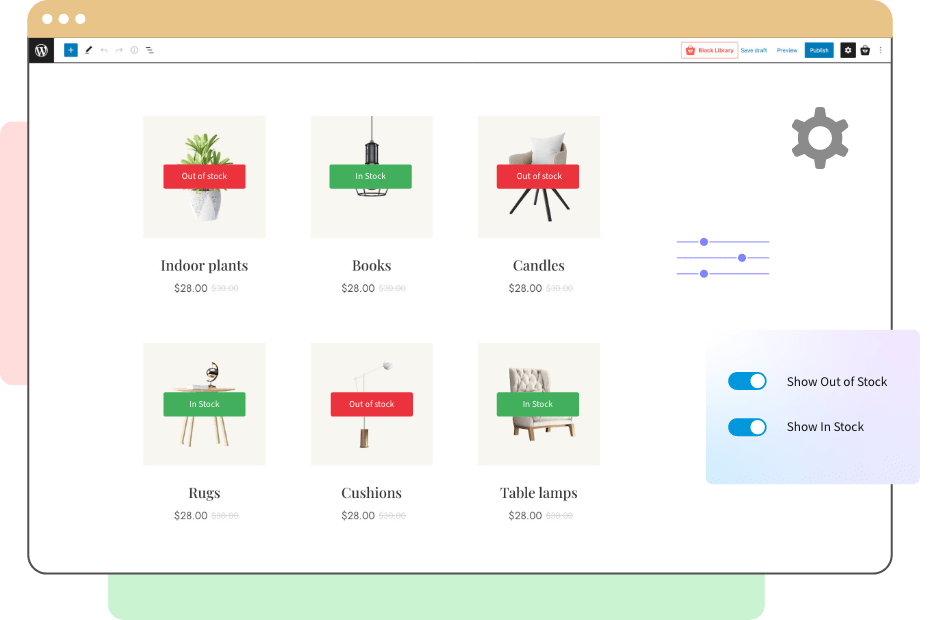
Task: Click Out of stock badge on Cushions
Action: click(372, 404)
